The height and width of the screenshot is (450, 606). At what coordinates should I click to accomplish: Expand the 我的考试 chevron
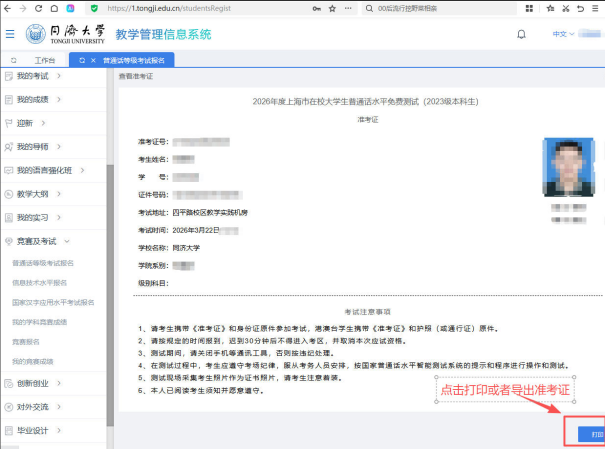pyautogui.click(x=59, y=76)
